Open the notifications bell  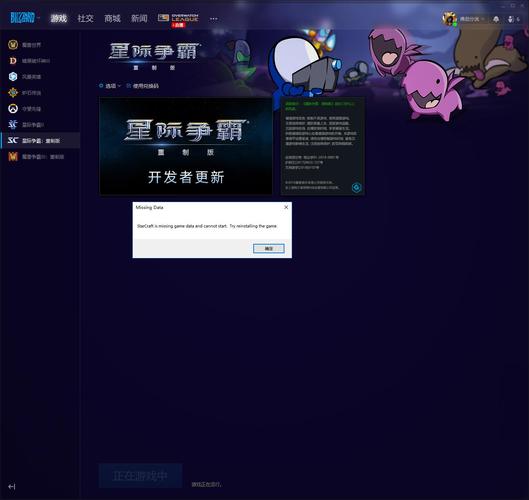[x=496, y=19]
